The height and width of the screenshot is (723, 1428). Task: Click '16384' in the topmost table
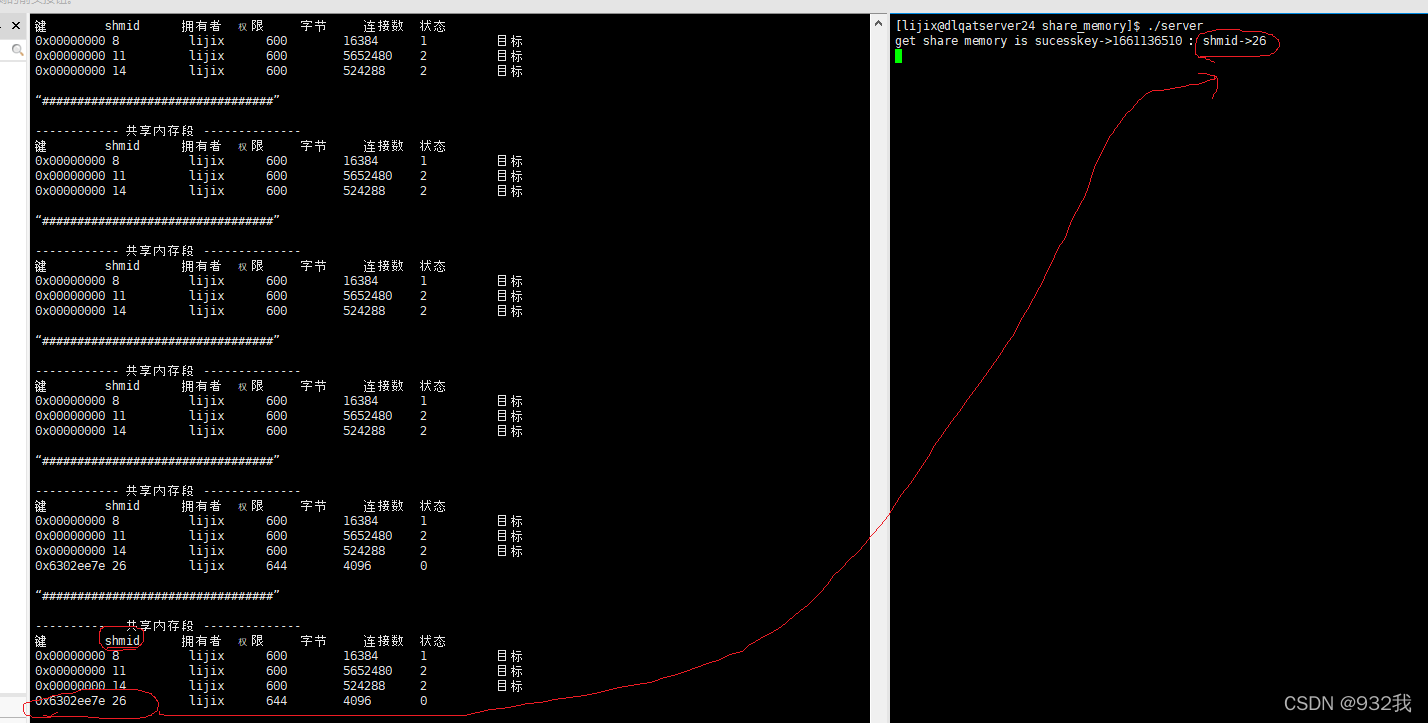(x=360, y=41)
